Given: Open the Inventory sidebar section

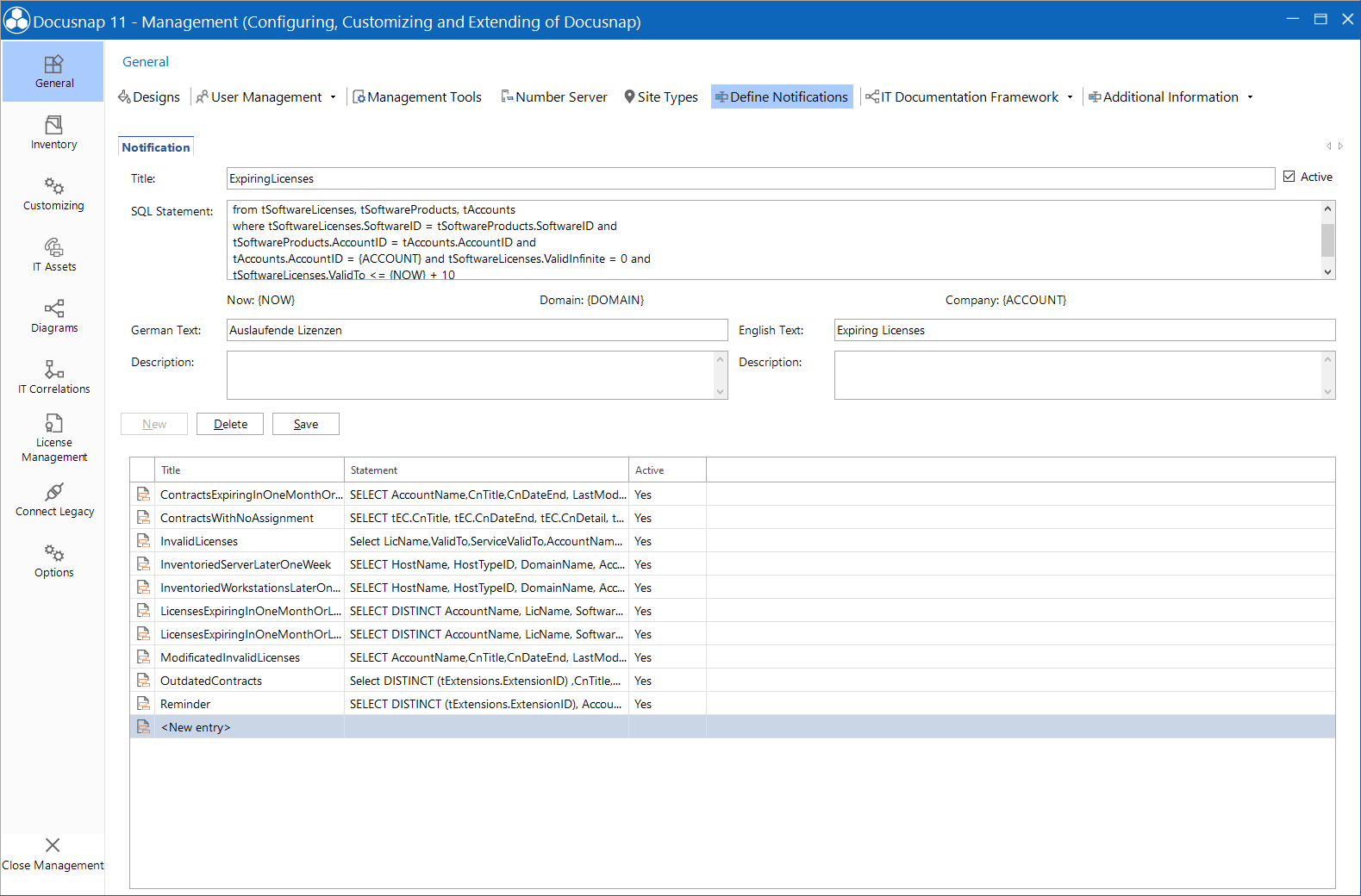Looking at the screenshot, I should click(x=53, y=133).
